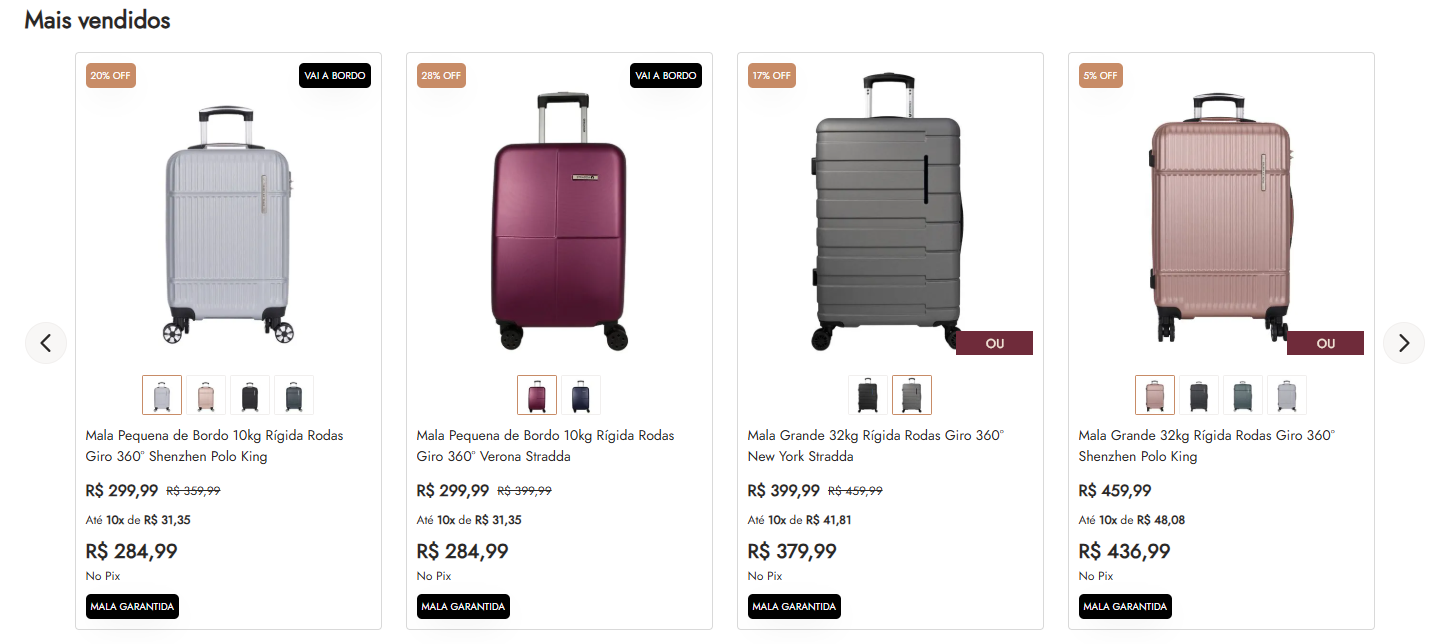Image resolution: width=1440 pixels, height=644 pixels.
Task: Select black variant of New York Stradda
Action: point(868,395)
